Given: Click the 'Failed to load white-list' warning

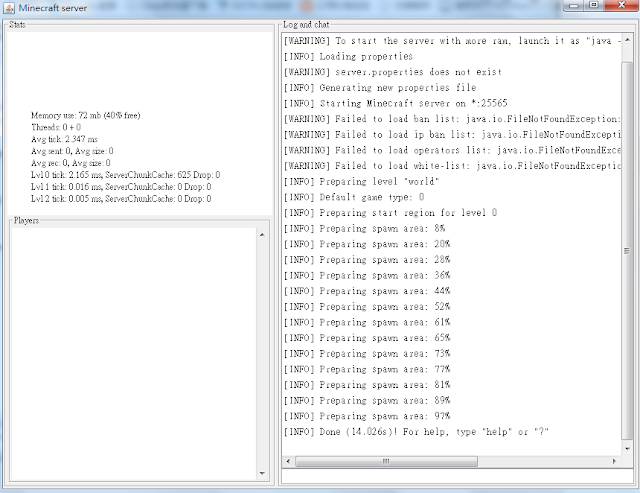Looking at the screenshot, I should (452, 166).
